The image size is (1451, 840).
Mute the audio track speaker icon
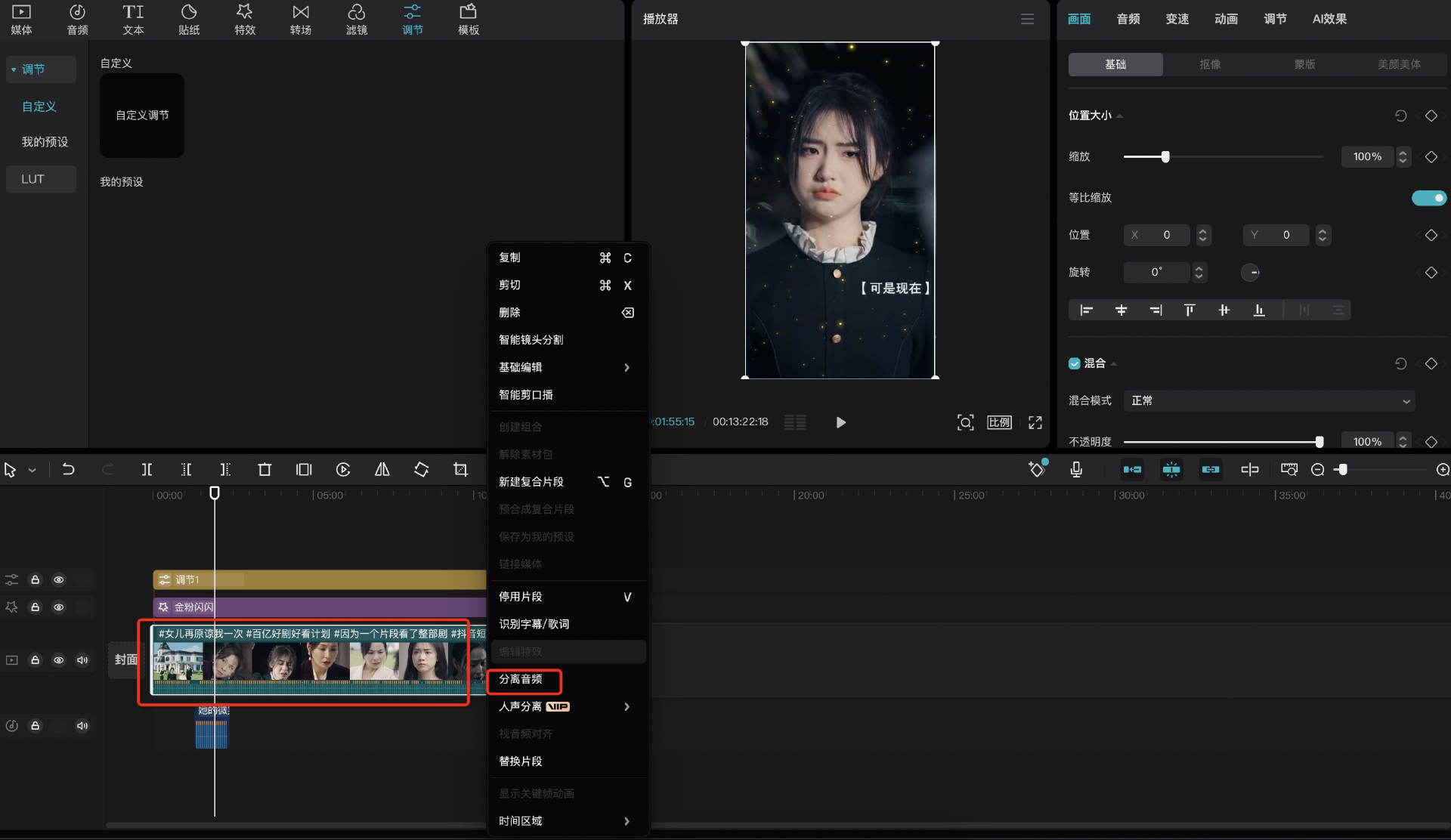82,725
